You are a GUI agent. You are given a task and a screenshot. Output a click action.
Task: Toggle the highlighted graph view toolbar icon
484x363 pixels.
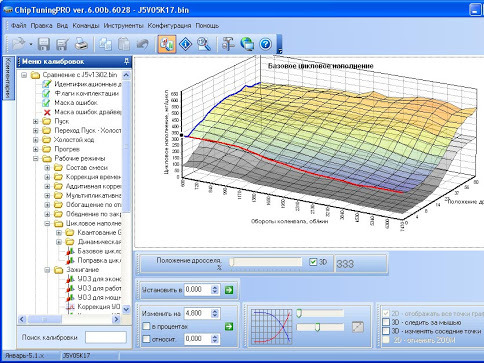(167, 44)
